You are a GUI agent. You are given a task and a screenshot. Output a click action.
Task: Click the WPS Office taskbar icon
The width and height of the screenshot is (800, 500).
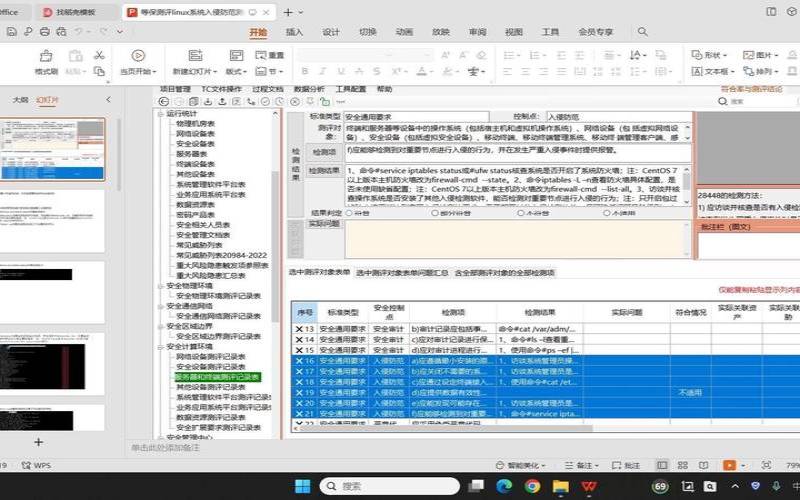[x=589, y=486]
